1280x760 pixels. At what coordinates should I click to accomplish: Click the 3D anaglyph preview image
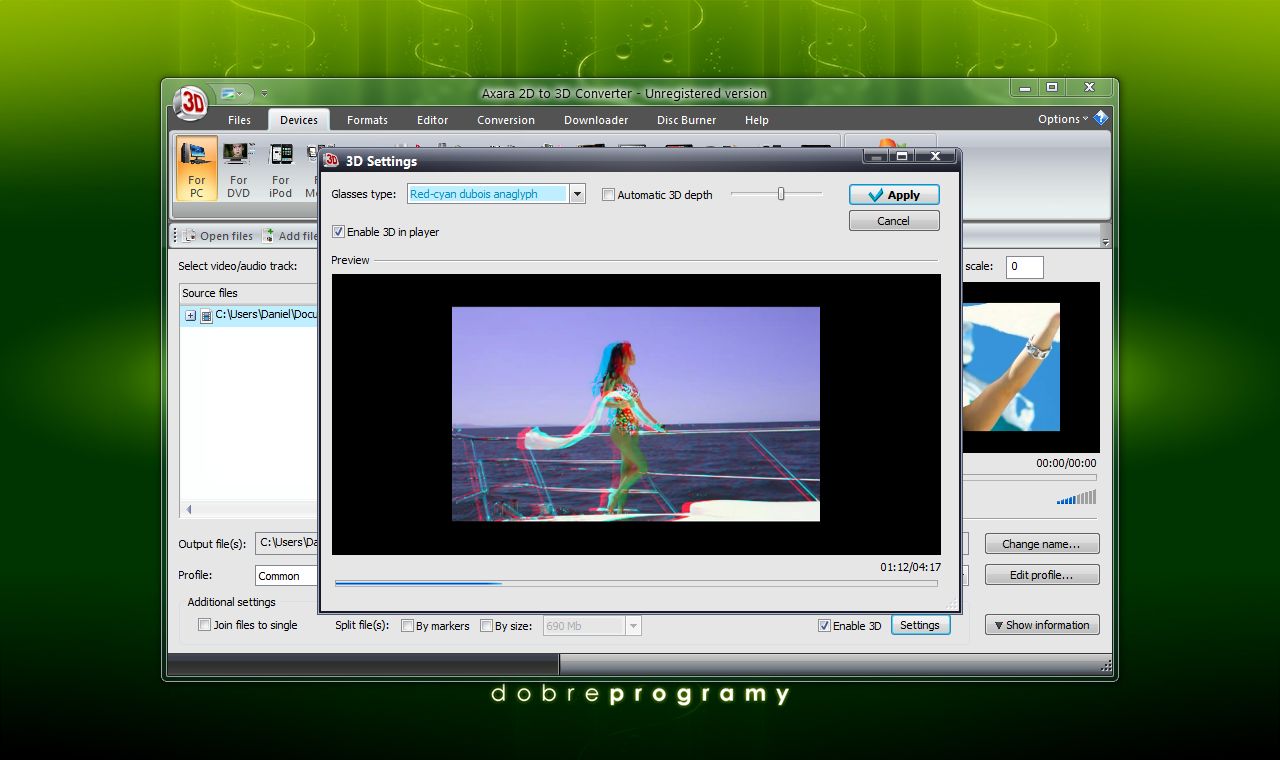[x=636, y=414]
